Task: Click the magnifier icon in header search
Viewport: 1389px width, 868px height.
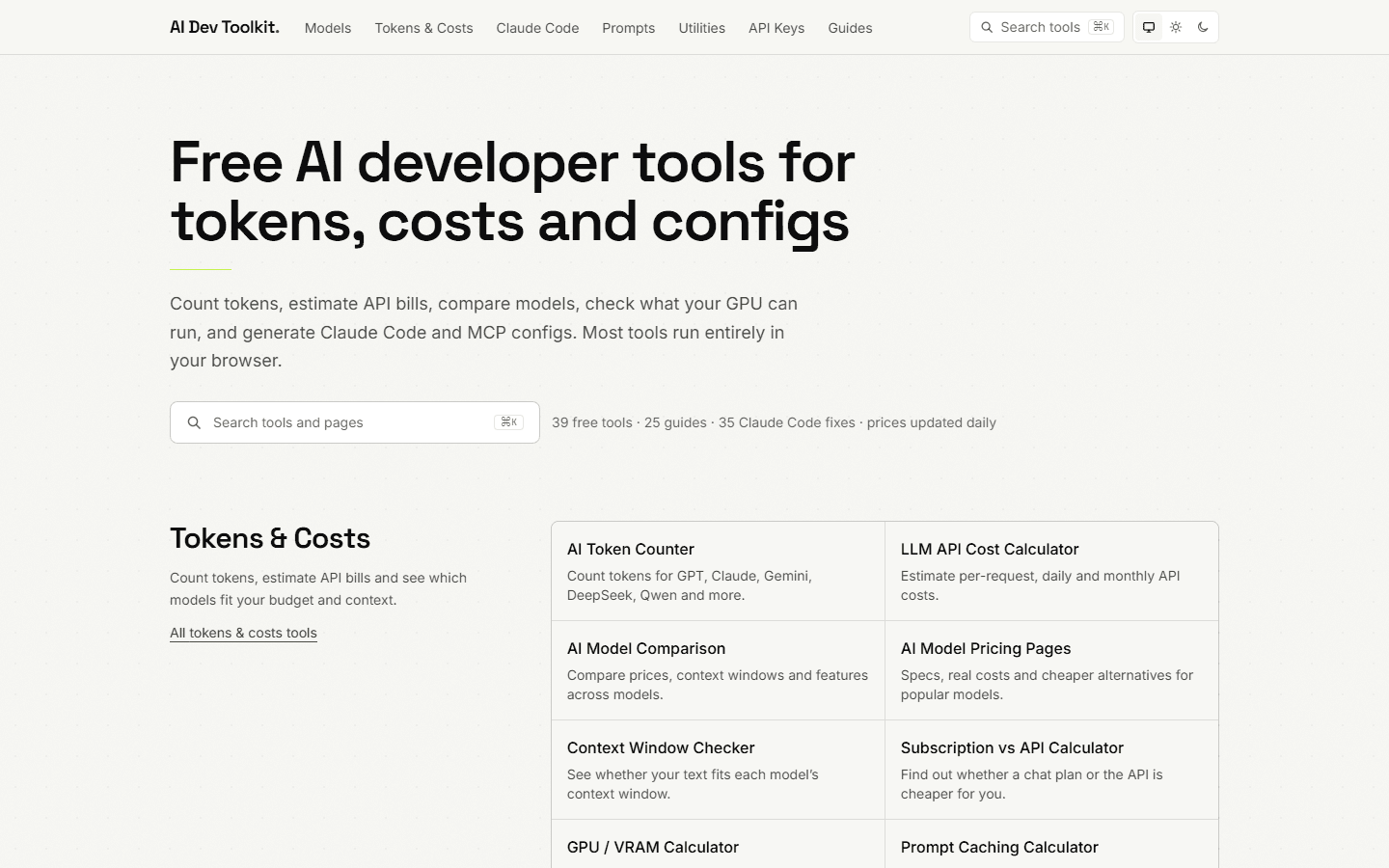Action: [987, 27]
